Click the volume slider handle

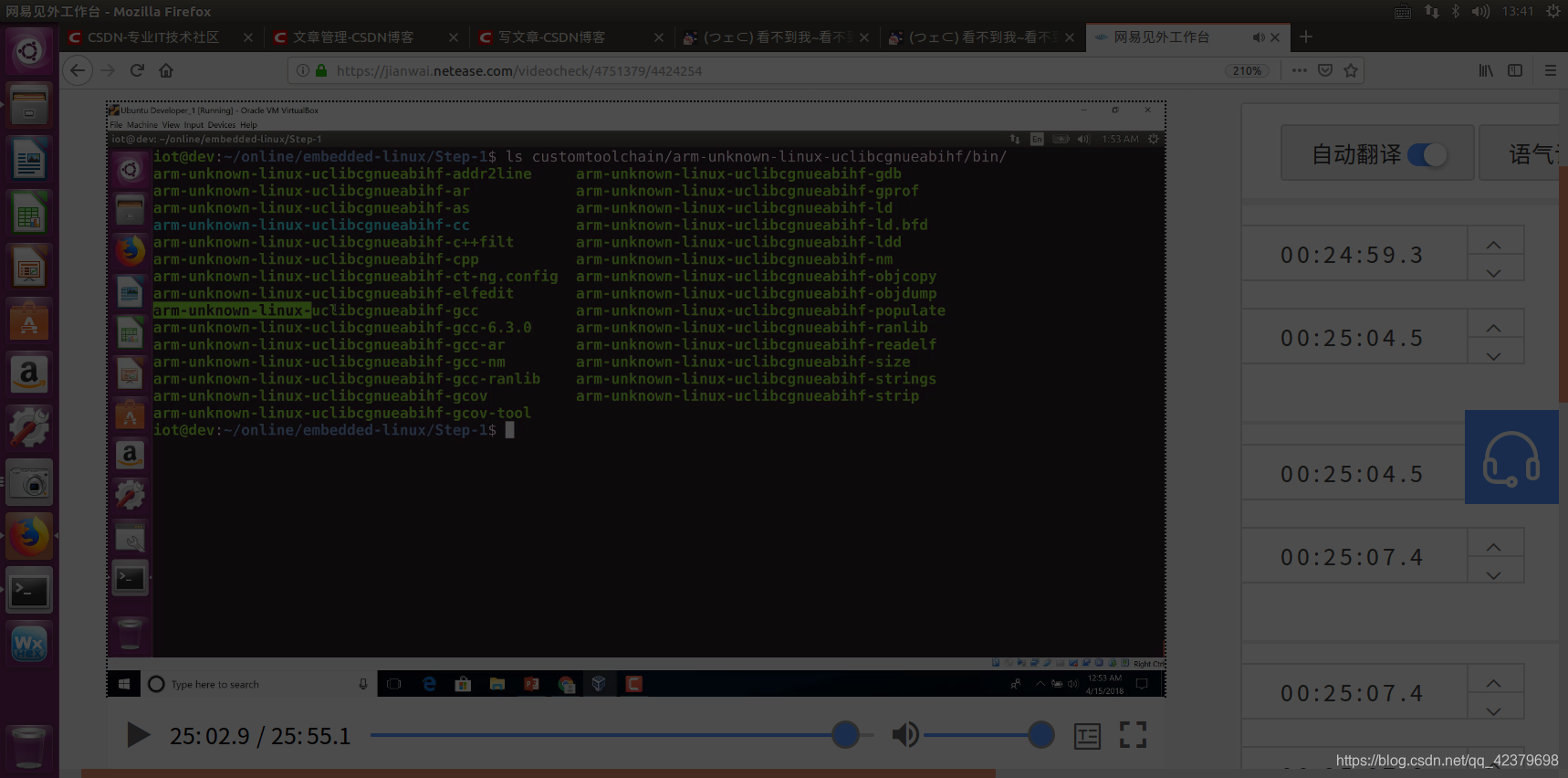point(1040,734)
